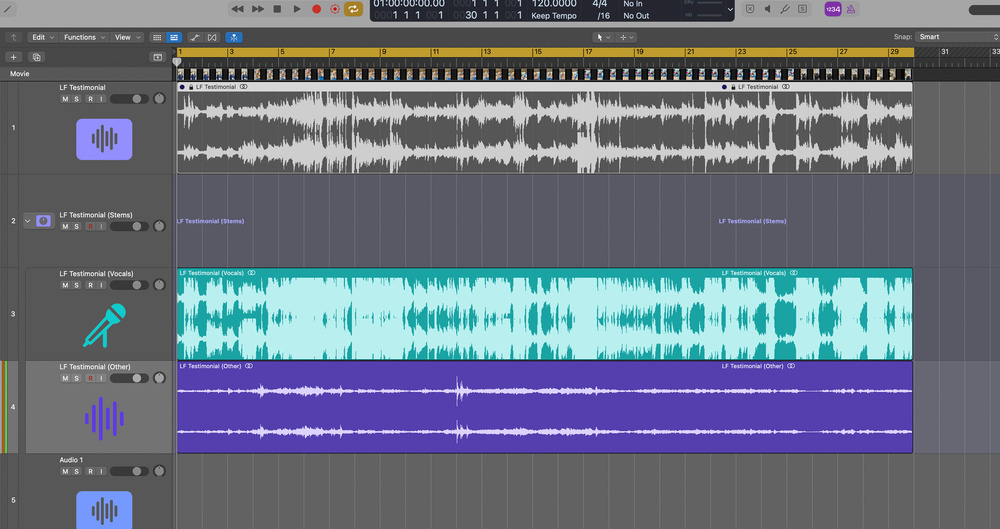Toggle the yellow Cycle mode button
Viewport: 1000px width, 529px height.
[353, 9]
